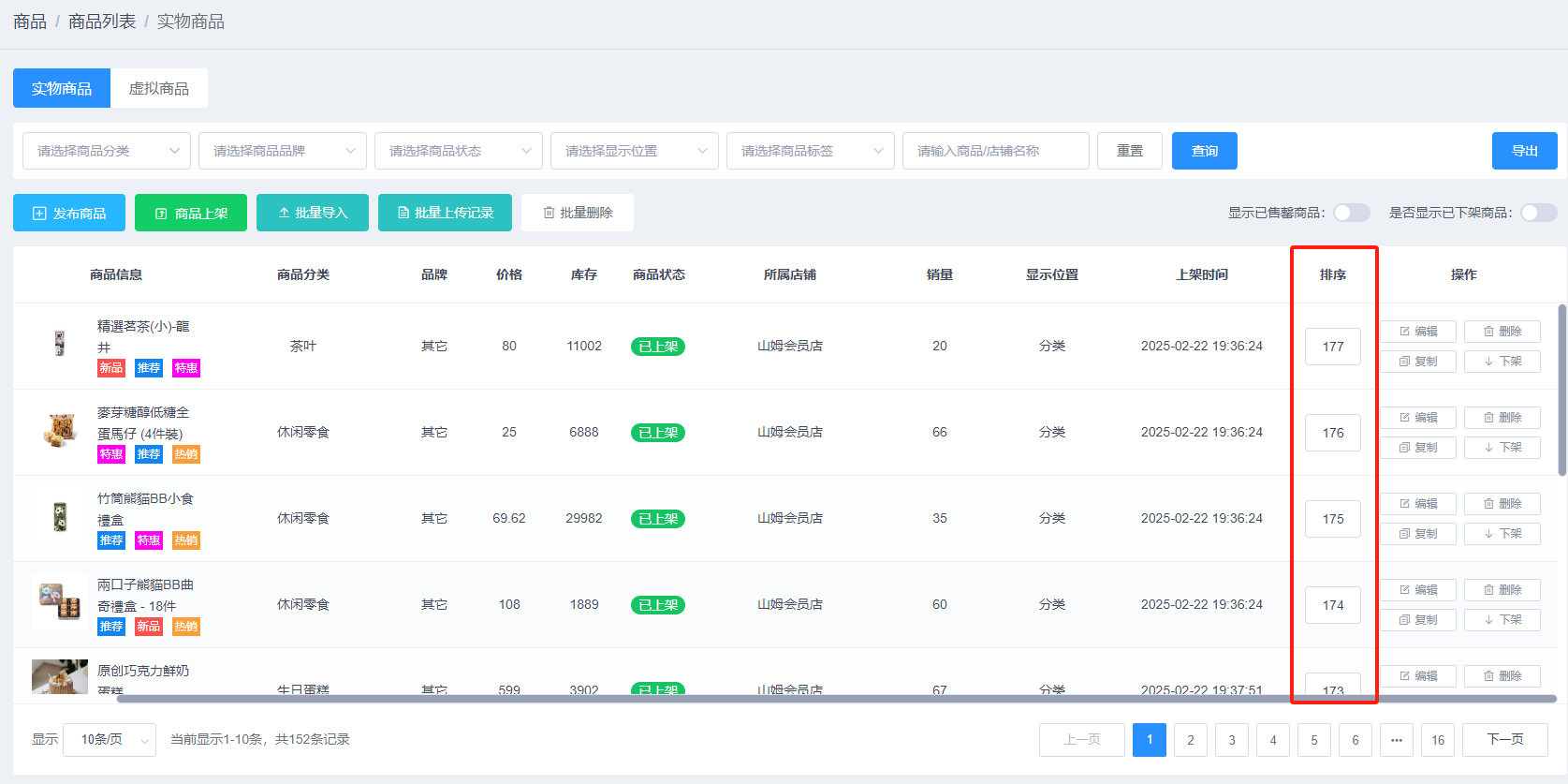1568x784 pixels.
Task: Open 批量导入 with the upload arrow
Action: pos(313,213)
